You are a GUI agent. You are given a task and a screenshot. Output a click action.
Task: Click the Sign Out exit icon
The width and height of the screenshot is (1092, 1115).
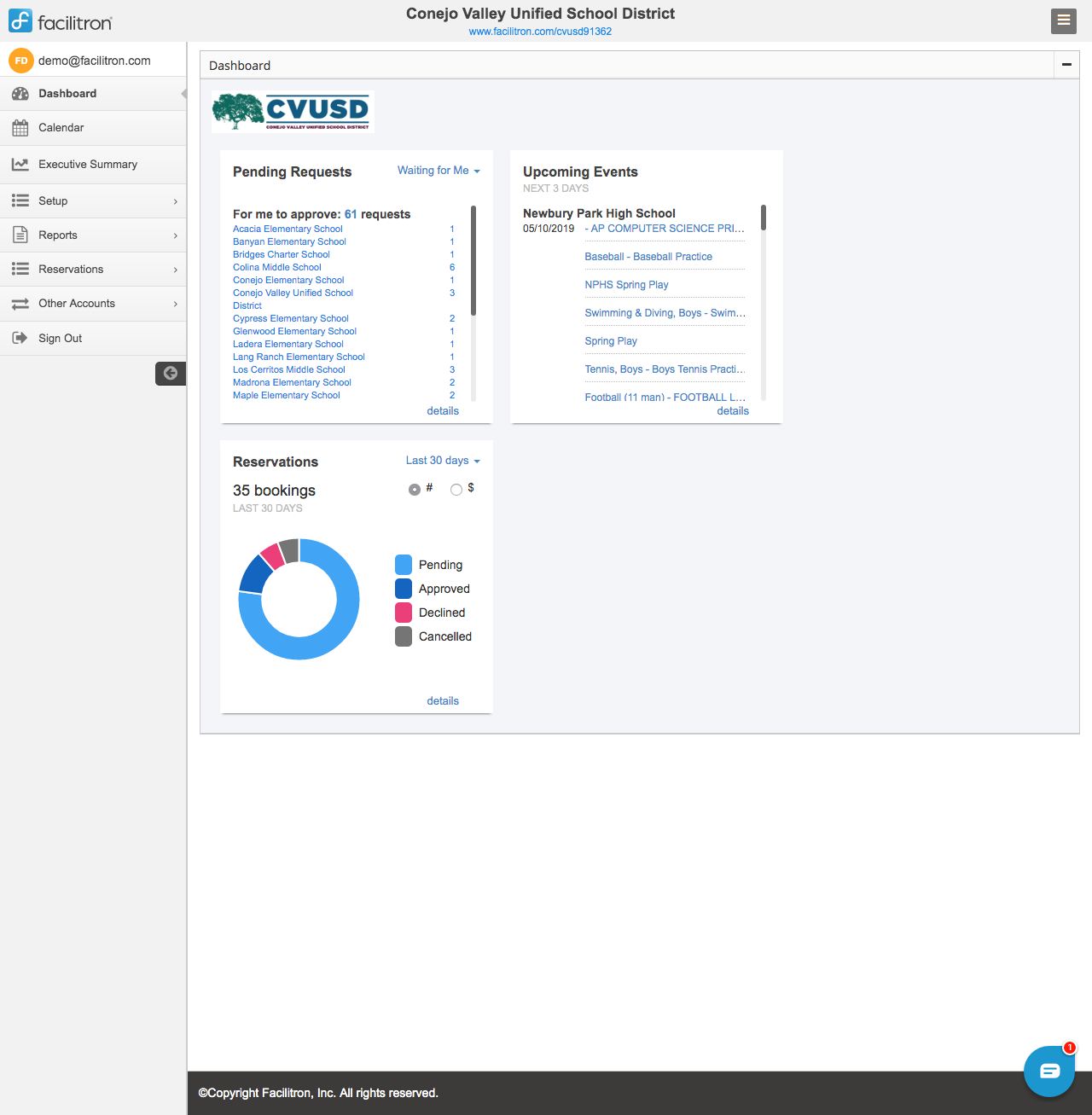(20, 338)
